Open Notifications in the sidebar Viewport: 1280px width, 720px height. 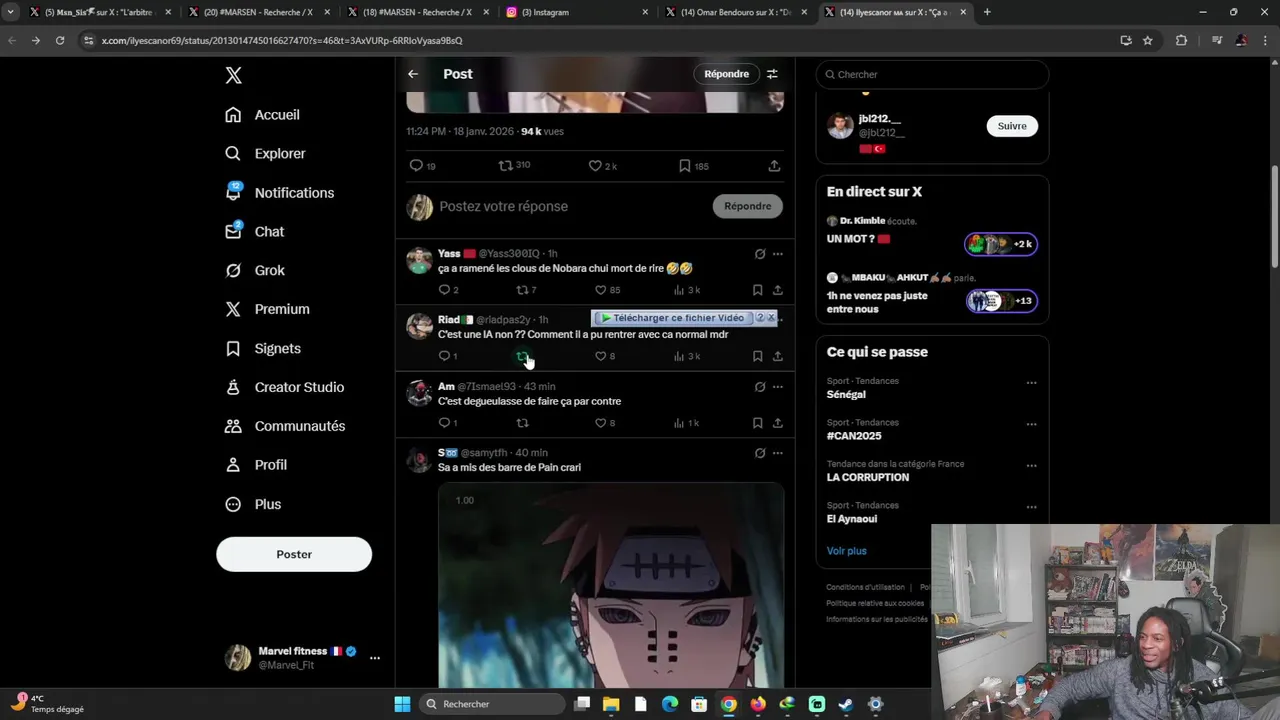click(x=279, y=193)
